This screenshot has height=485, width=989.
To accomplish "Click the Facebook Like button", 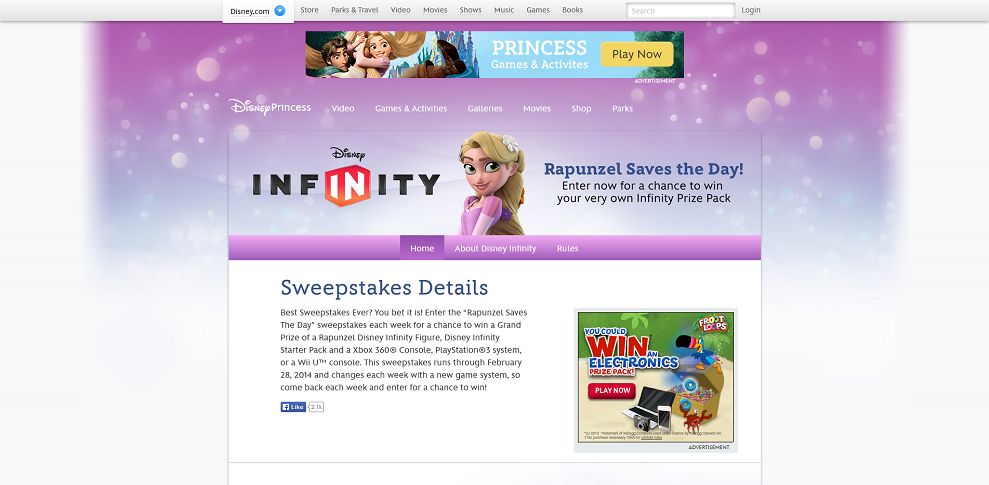I will [293, 407].
